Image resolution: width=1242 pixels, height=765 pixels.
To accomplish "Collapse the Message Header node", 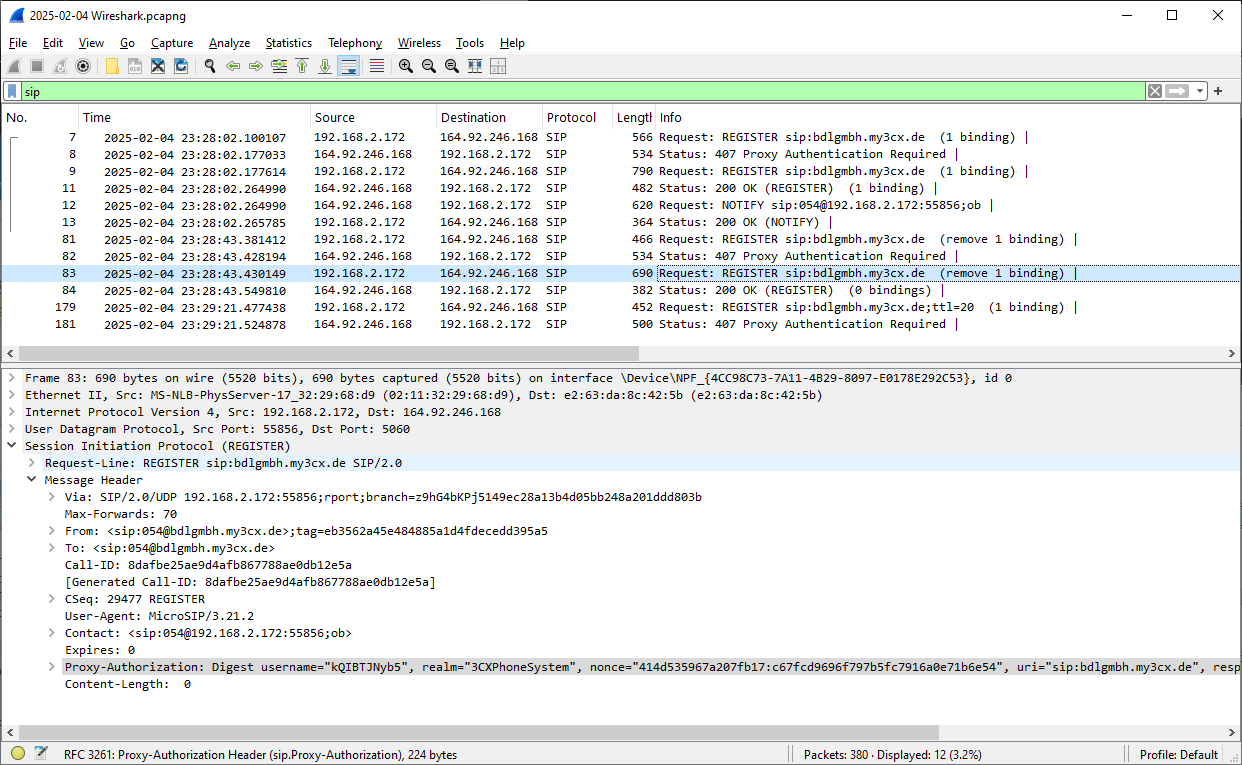I will (32, 480).
